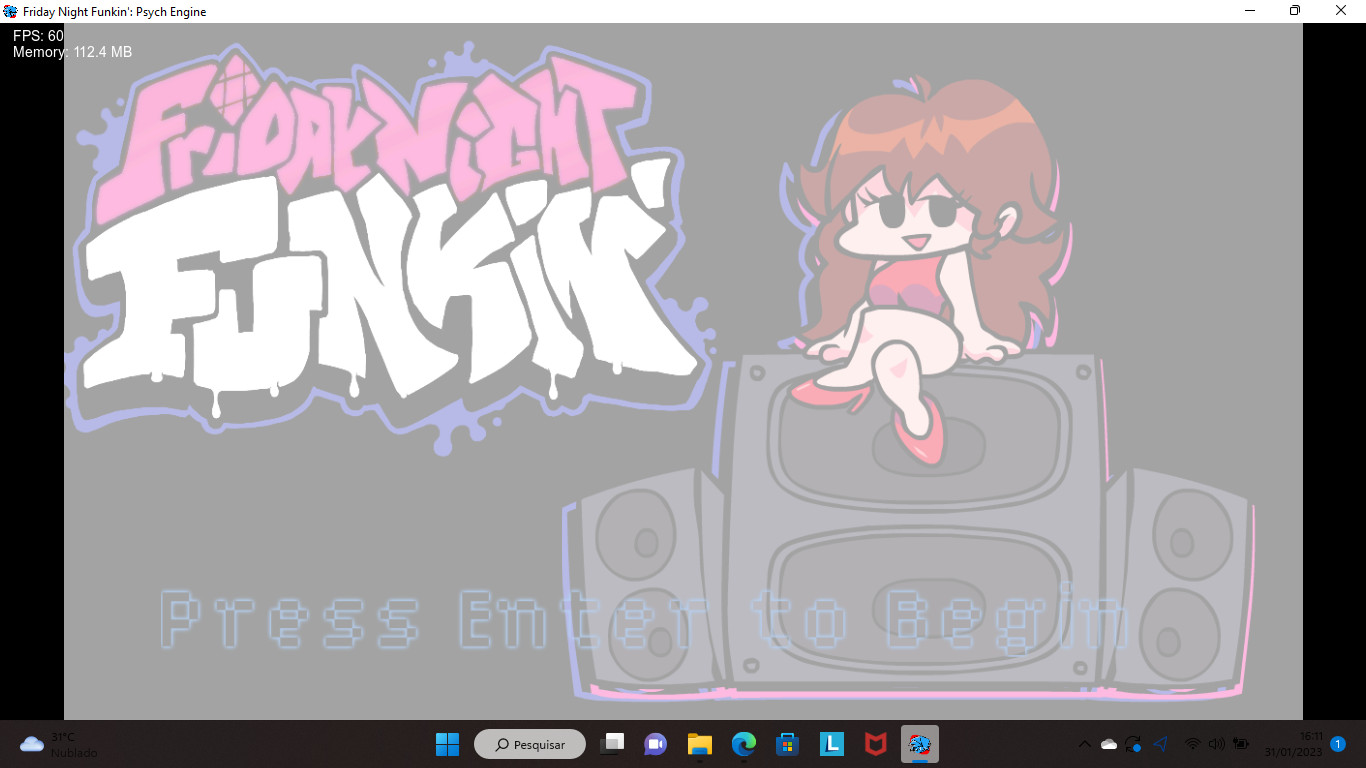Open the volume control in the tray
The image size is (1366, 768).
(x=1216, y=744)
